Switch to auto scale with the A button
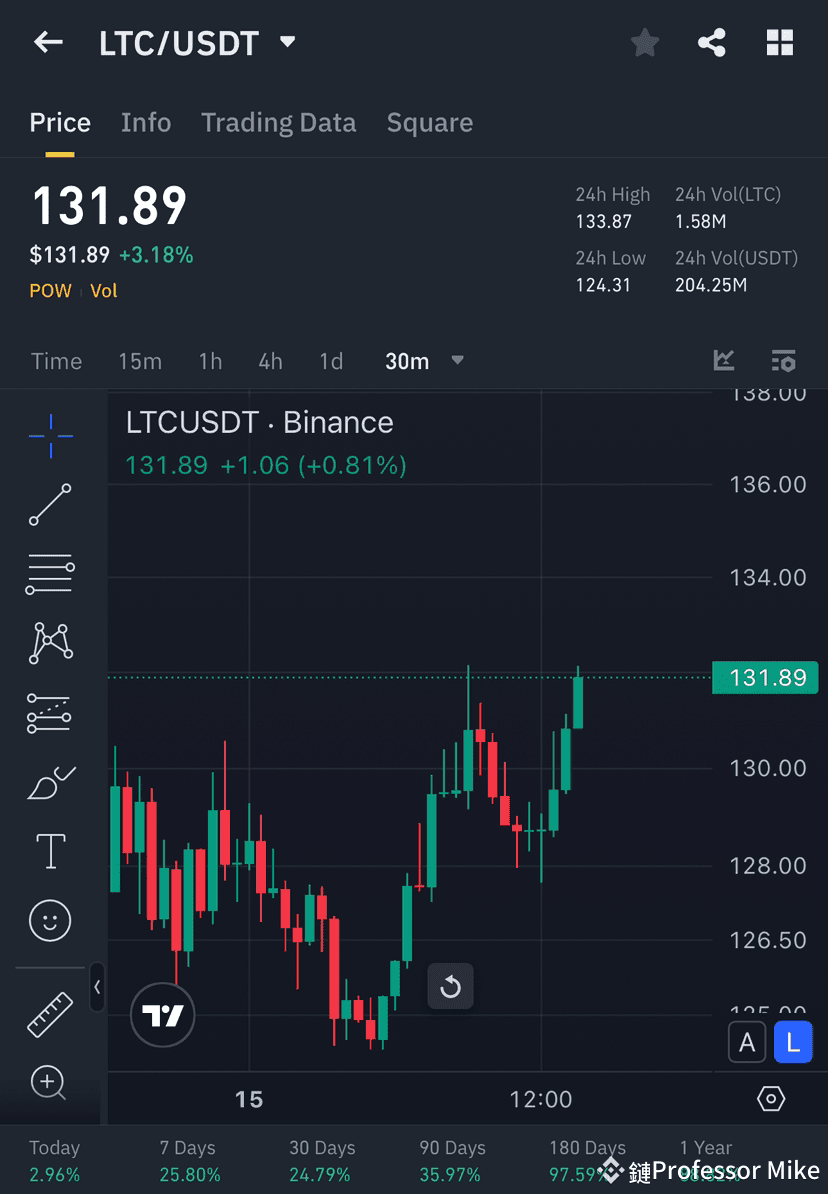Viewport: 828px width, 1194px height. point(747,1042)
